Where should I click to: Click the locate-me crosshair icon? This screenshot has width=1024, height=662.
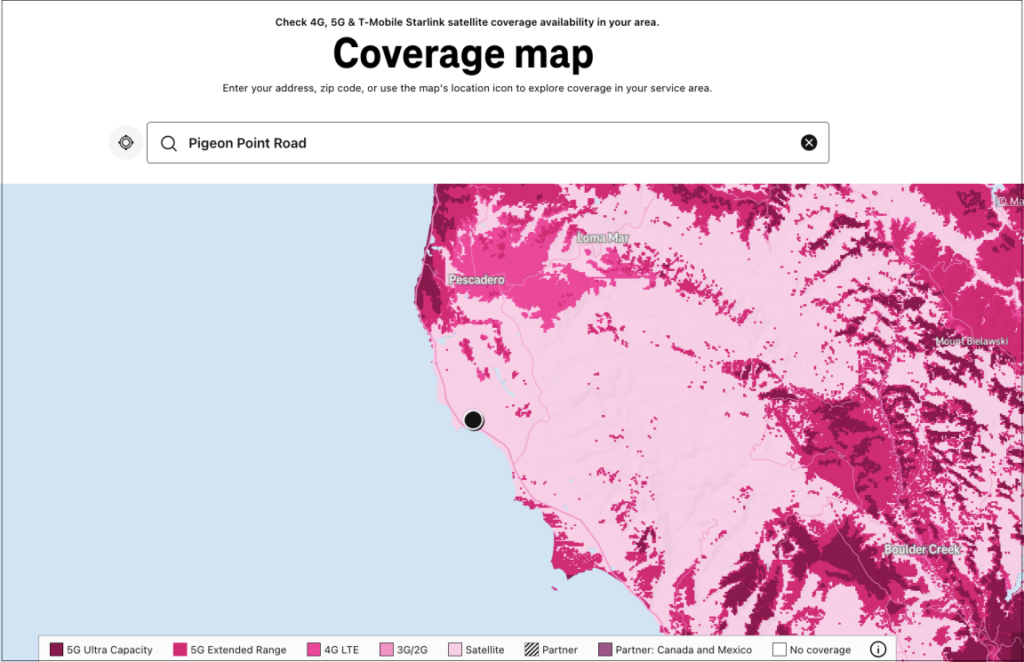click(x=126, y=142)
